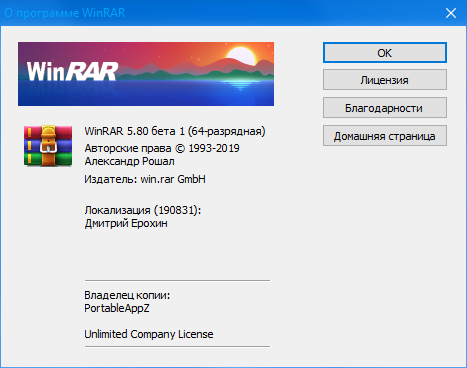Screen dimensions: 467x368
Task: Click the WinRAR sunset banner image
Action: point(146,74)
